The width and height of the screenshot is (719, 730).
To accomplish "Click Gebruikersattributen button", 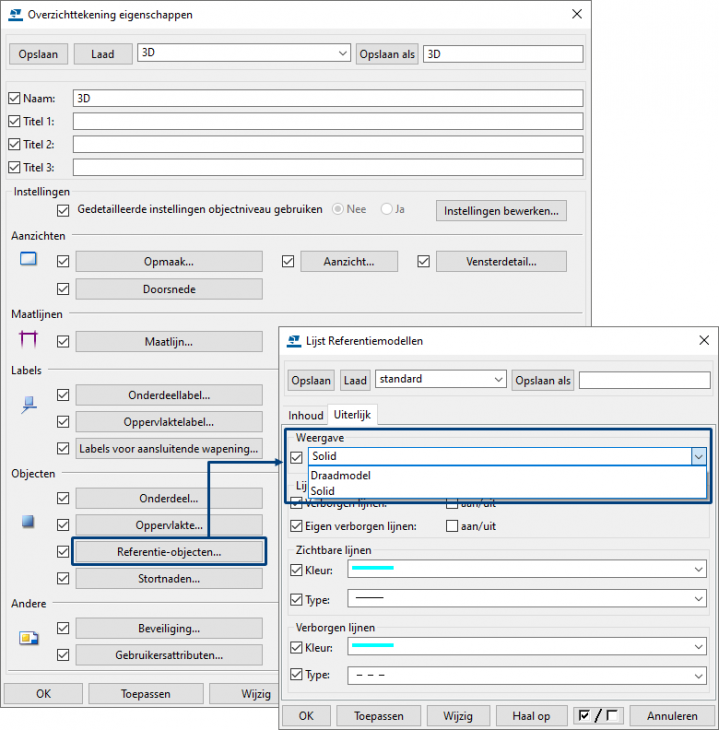I will coord(169,655).
